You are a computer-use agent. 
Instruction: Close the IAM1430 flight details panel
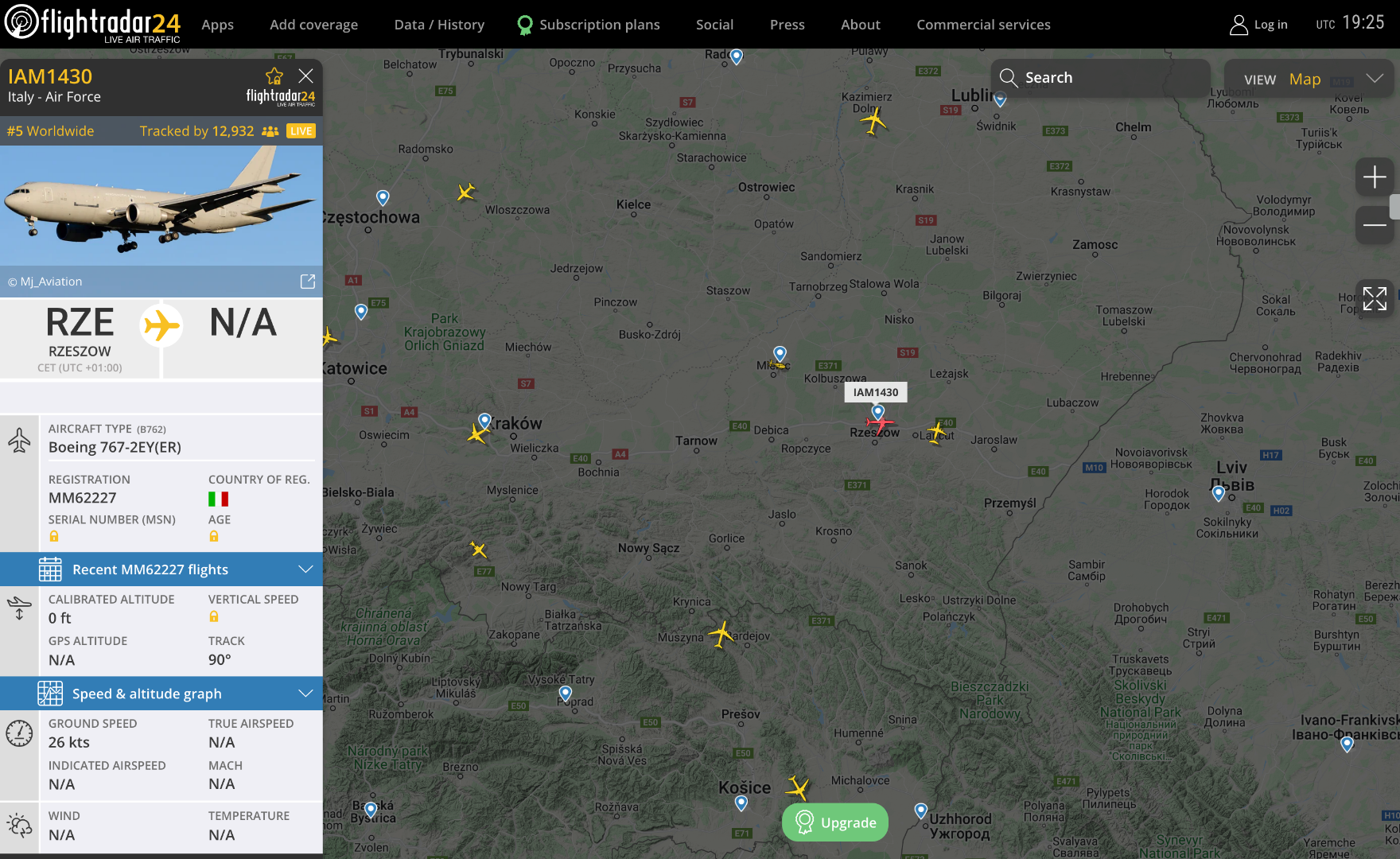305,76
